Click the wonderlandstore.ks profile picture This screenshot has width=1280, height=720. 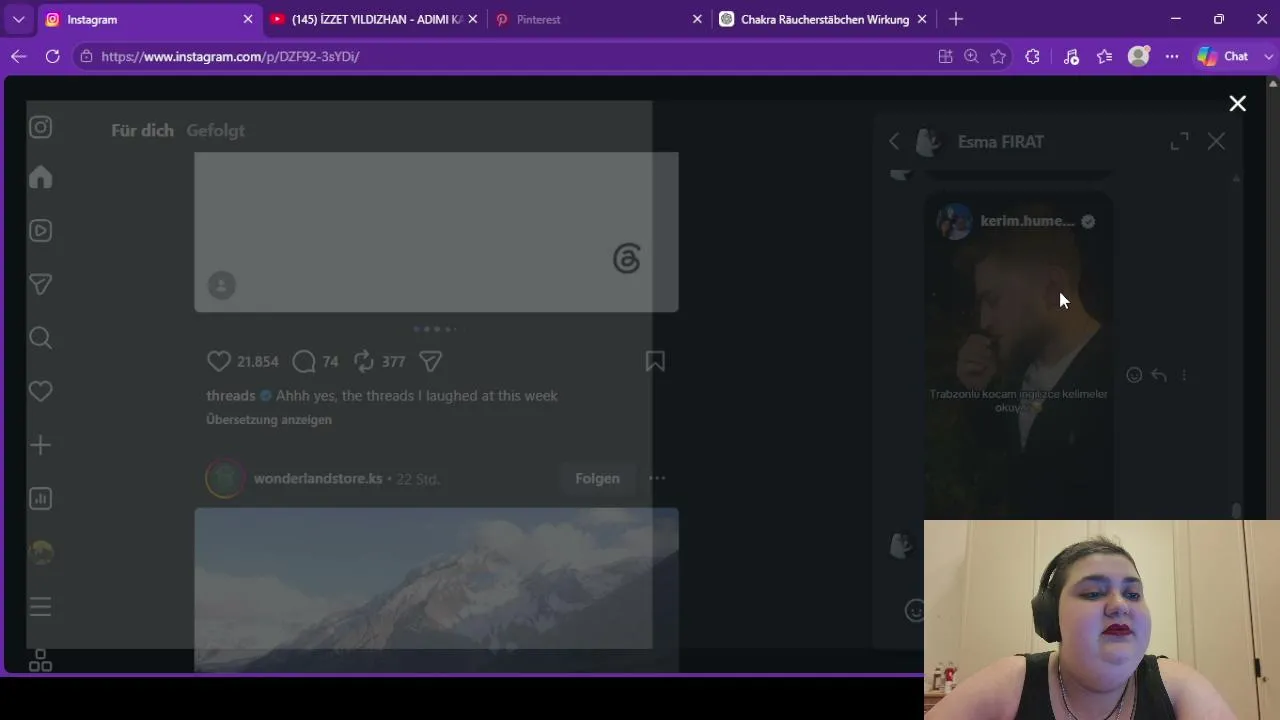(x=225, y=478)
